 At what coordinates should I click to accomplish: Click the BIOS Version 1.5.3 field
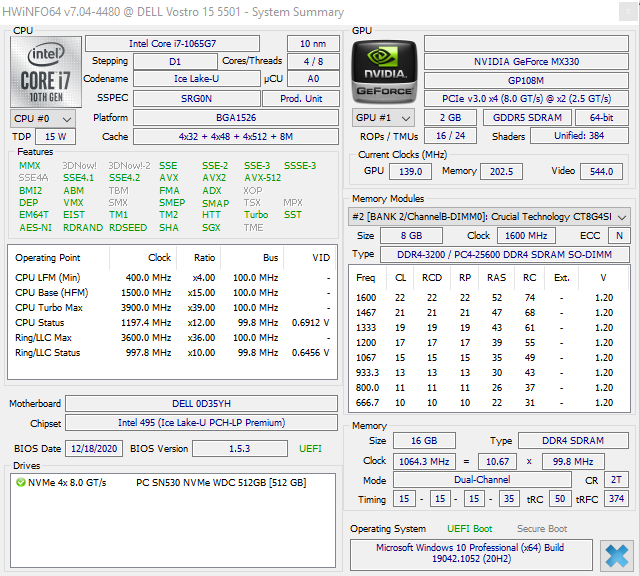pos(240,449)
